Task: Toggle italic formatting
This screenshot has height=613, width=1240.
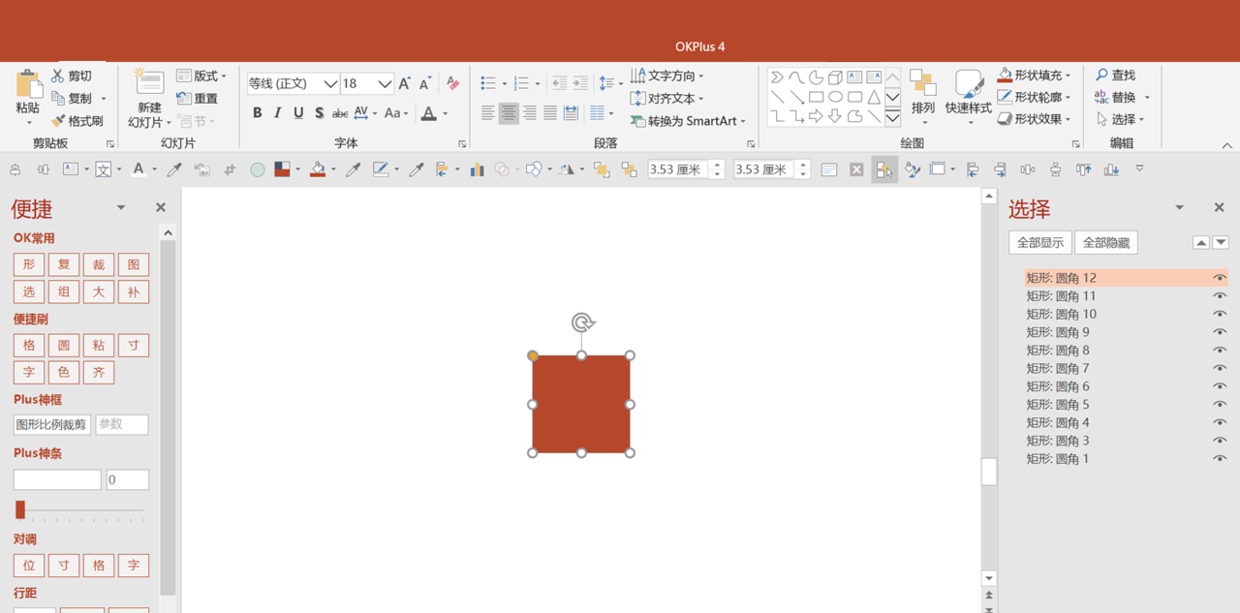Action: (278, 113)
